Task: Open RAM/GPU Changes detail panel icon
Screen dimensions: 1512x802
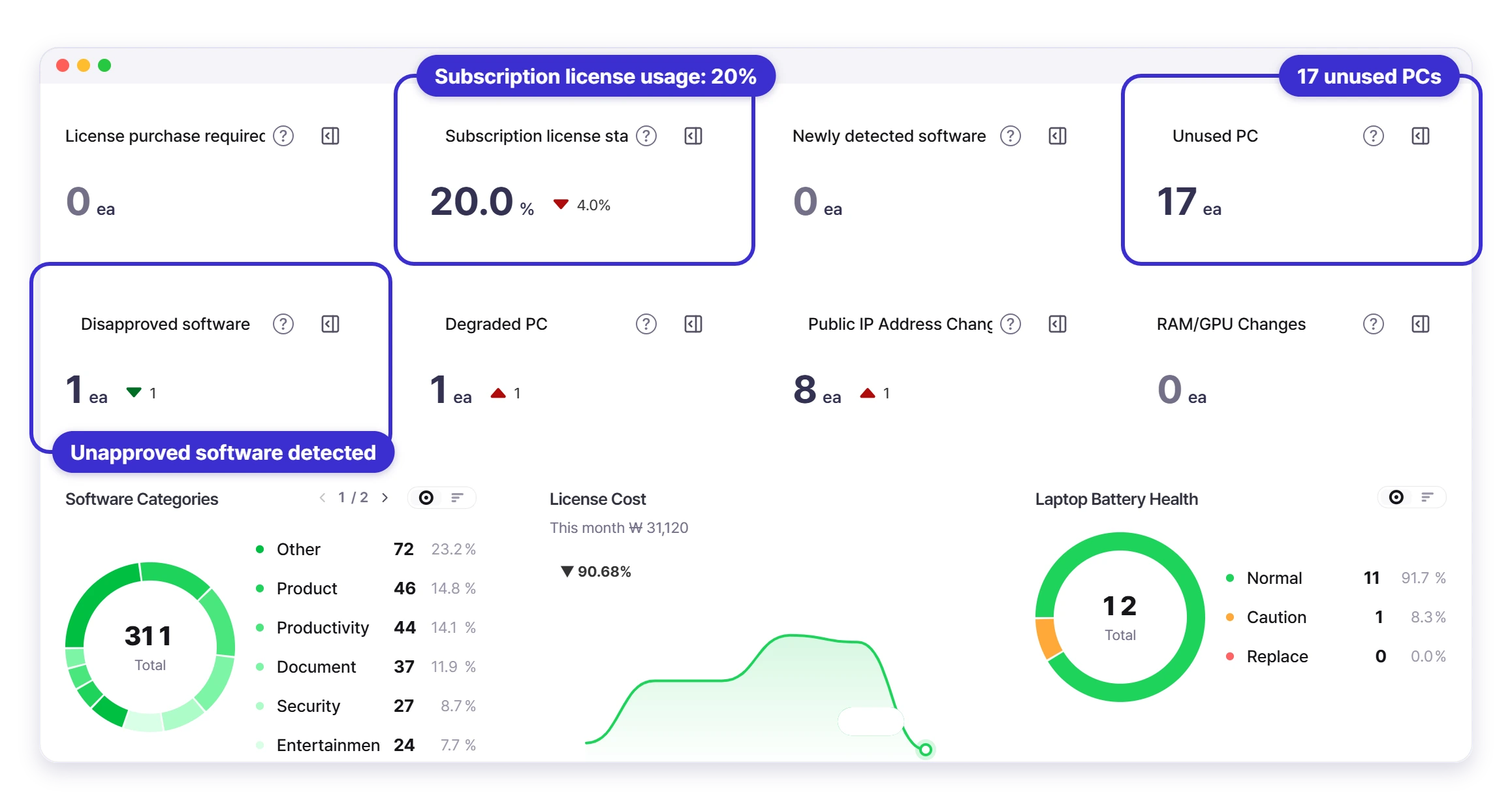Action: point(1421,324)
